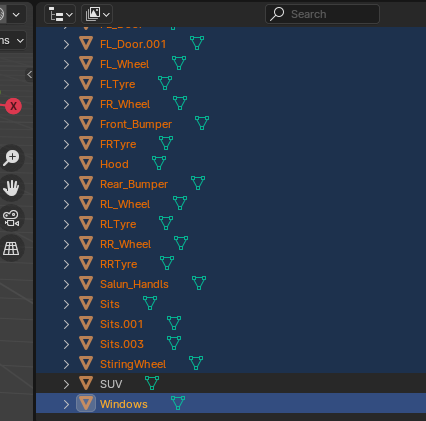426x421 pixels.
Task: Select the FRTyre object name
Action: (118, 144)
